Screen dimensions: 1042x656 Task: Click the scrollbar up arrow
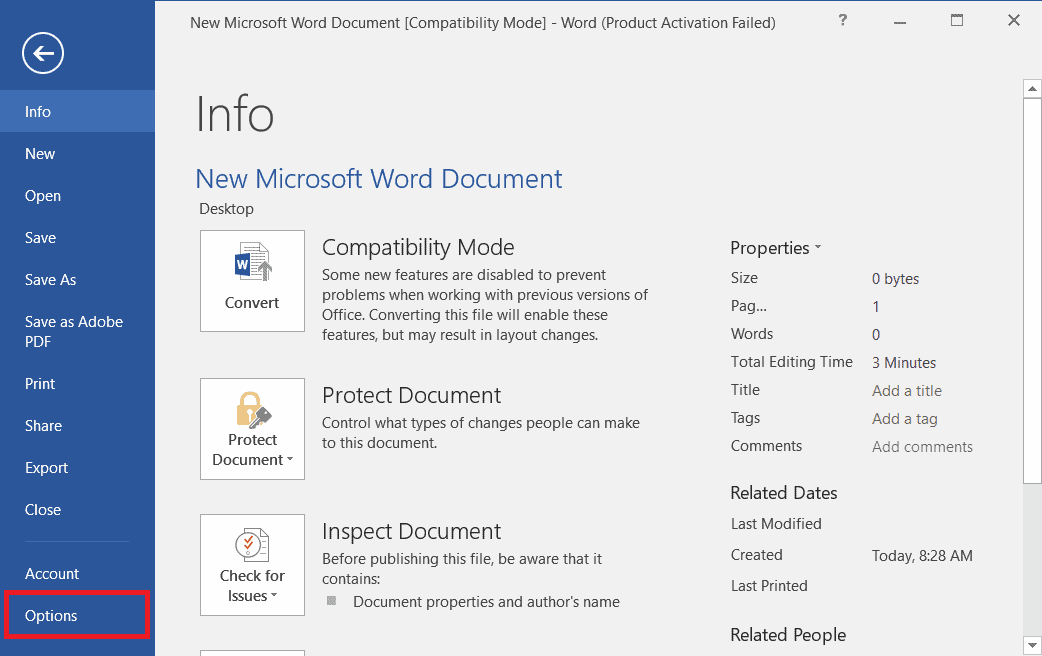(x=1032, y=88)
